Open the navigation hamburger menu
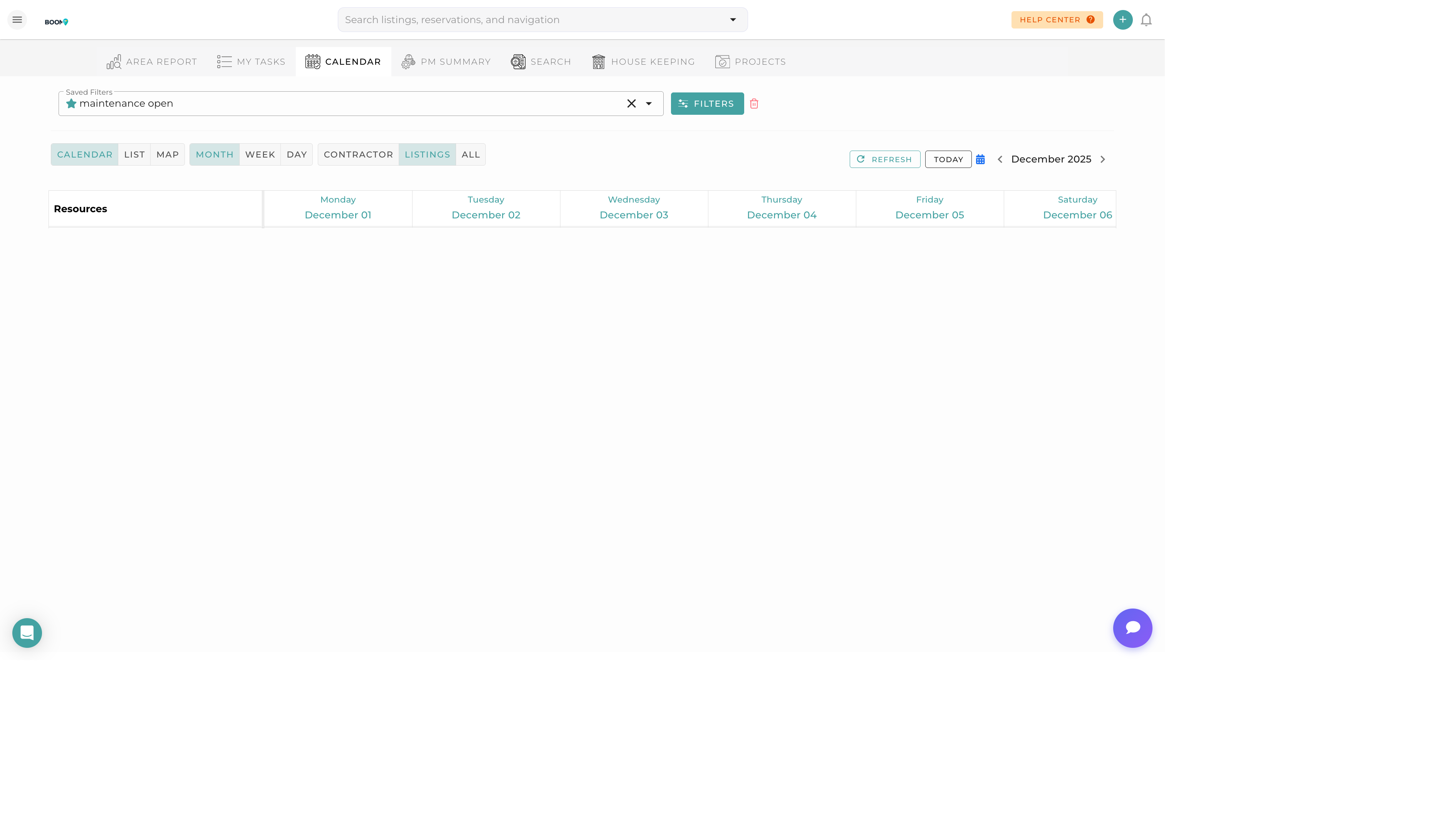The image size is (1456, 825). (x=17, y=19)
